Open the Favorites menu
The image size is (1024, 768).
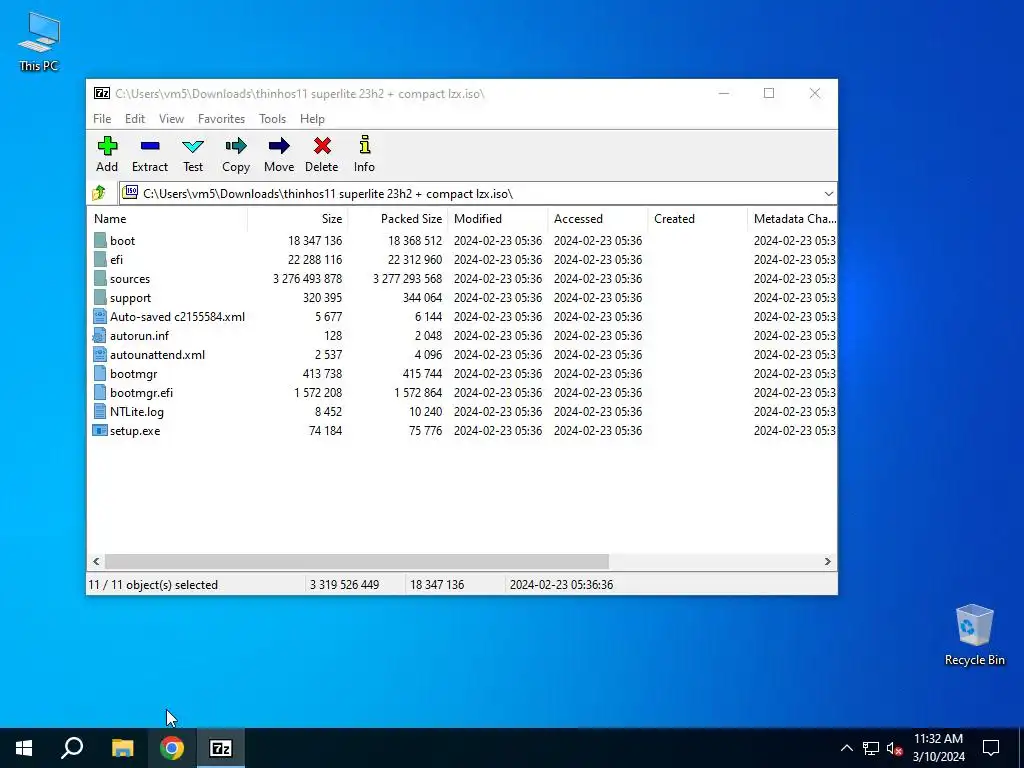pos(221,119)
